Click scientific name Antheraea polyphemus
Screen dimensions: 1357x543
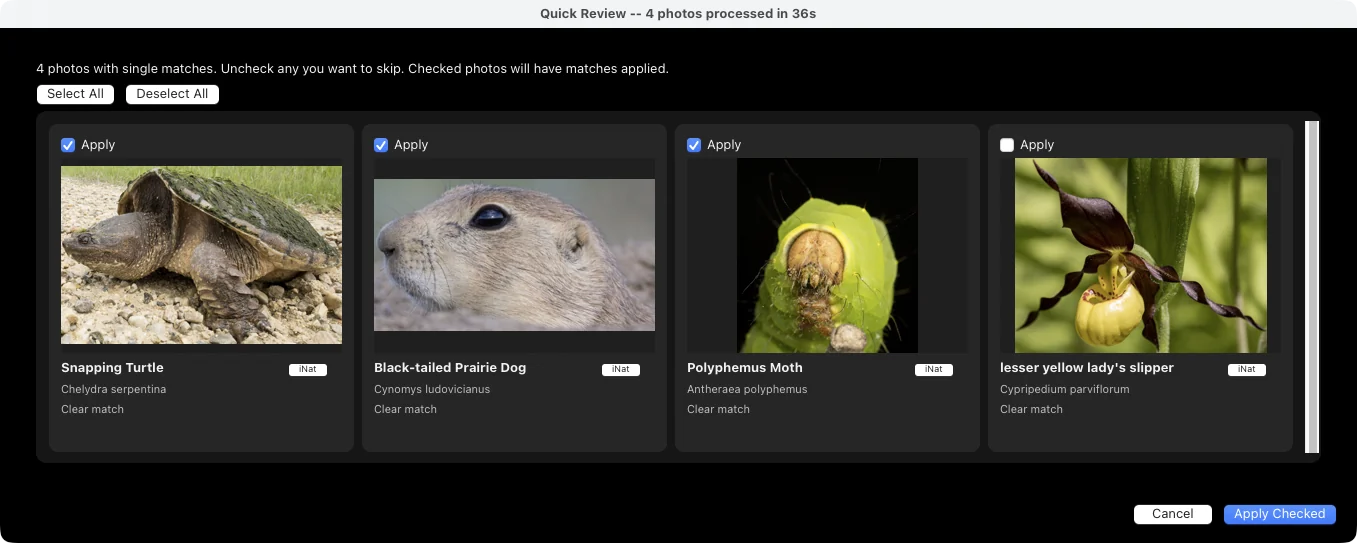coord(747,389)
